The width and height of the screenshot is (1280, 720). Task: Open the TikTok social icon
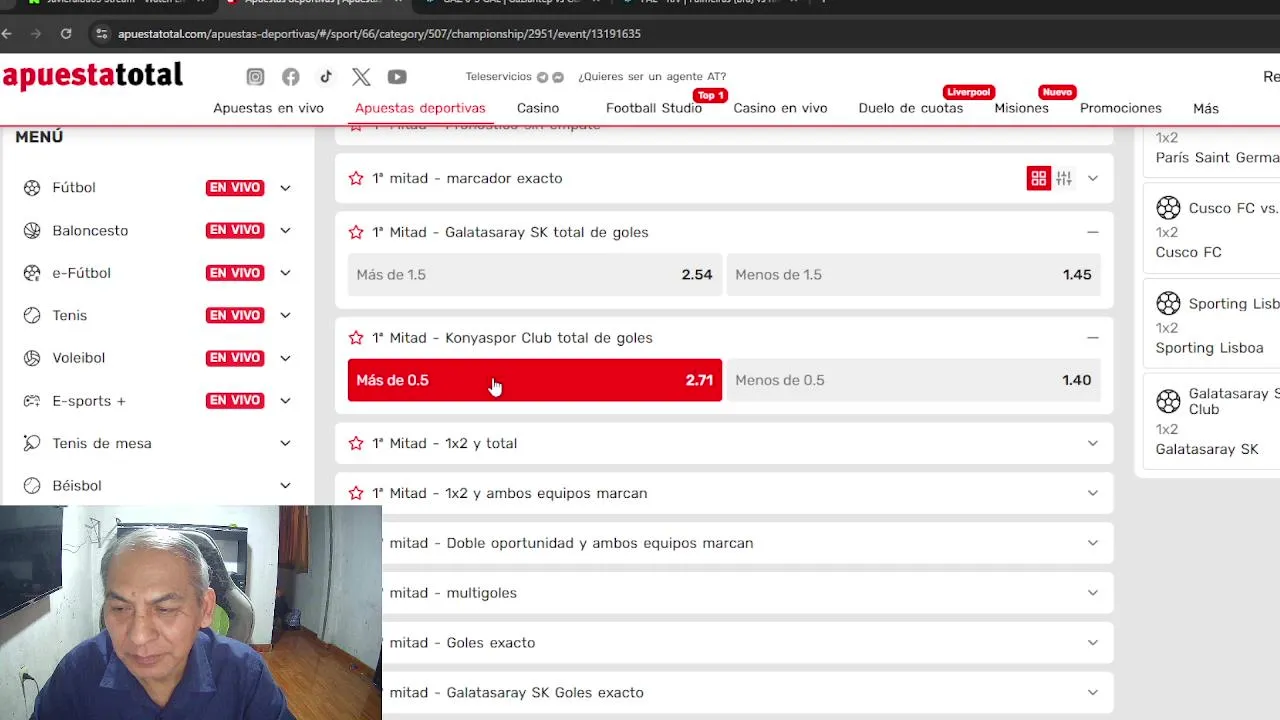326,77
